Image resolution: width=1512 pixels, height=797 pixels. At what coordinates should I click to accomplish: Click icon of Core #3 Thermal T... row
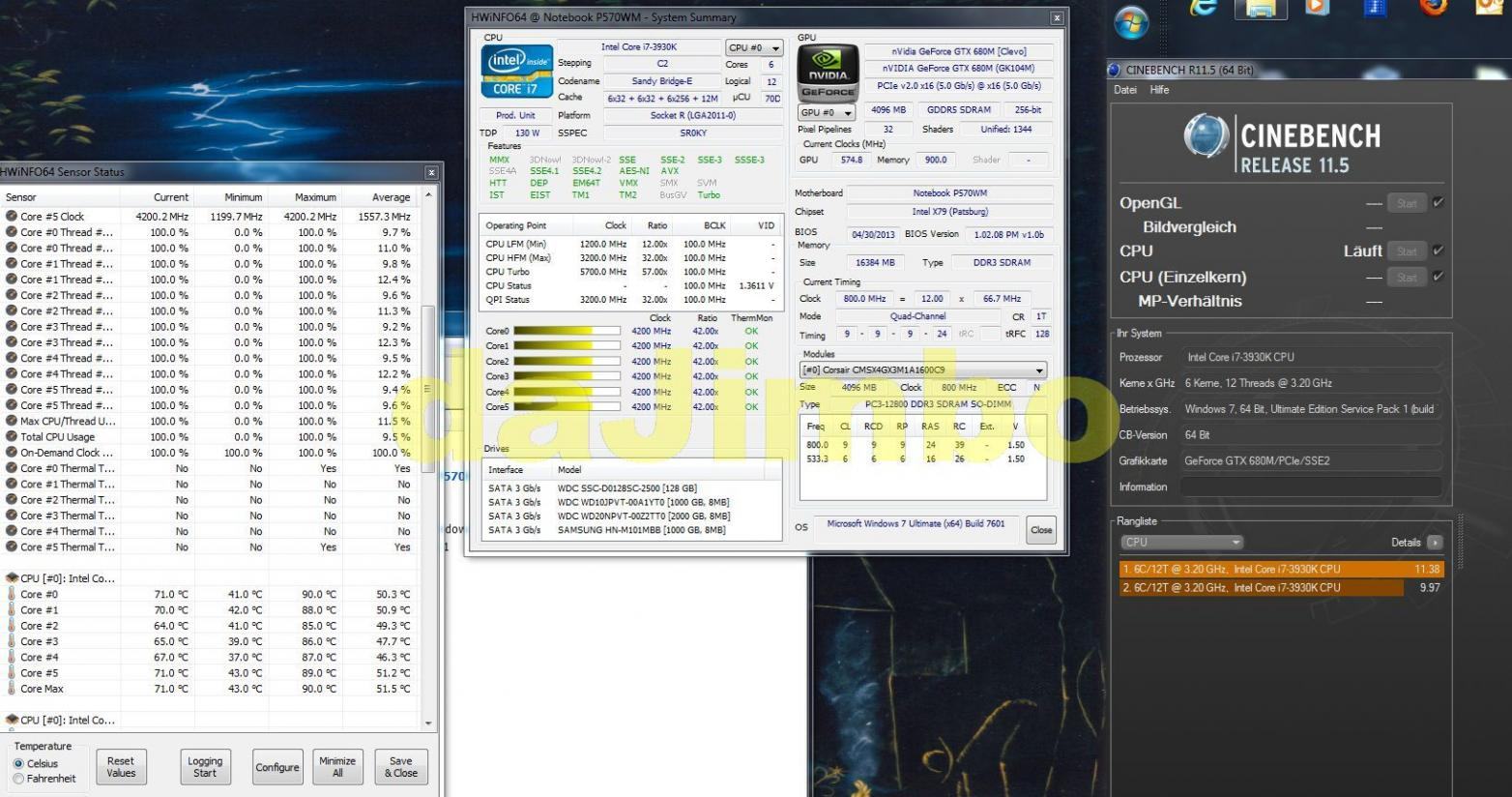point(12,516)
